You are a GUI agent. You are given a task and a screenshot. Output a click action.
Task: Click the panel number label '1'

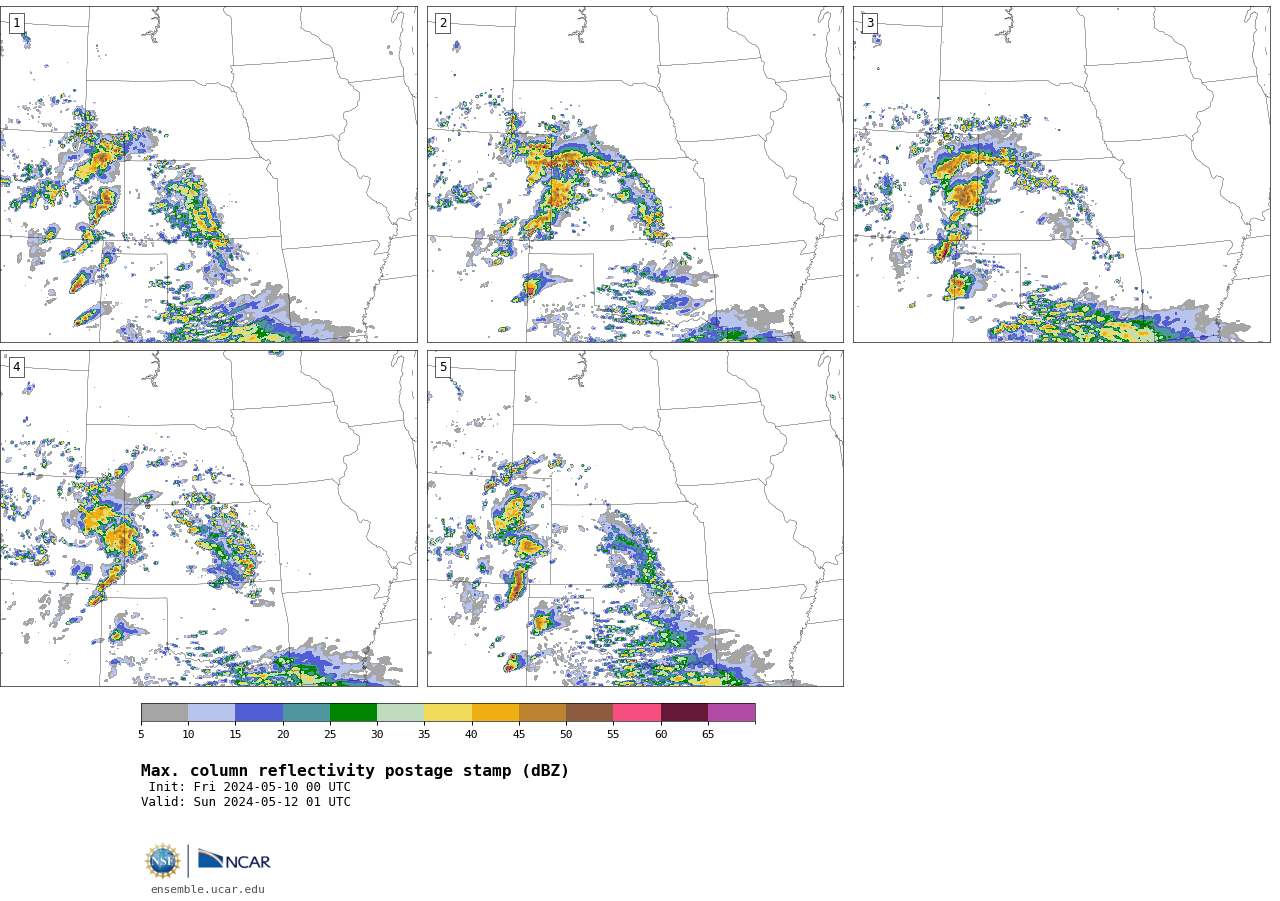(16, 23)
